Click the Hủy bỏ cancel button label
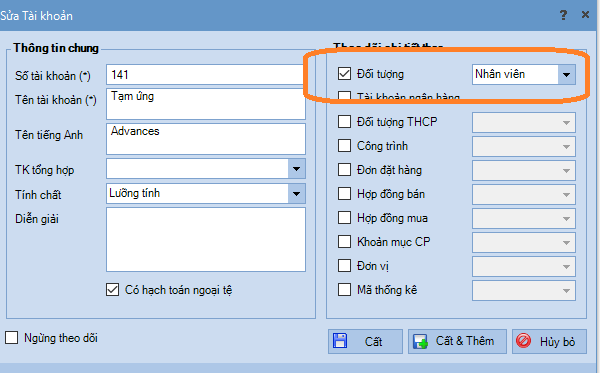The image size is (606, 373). 557,342
